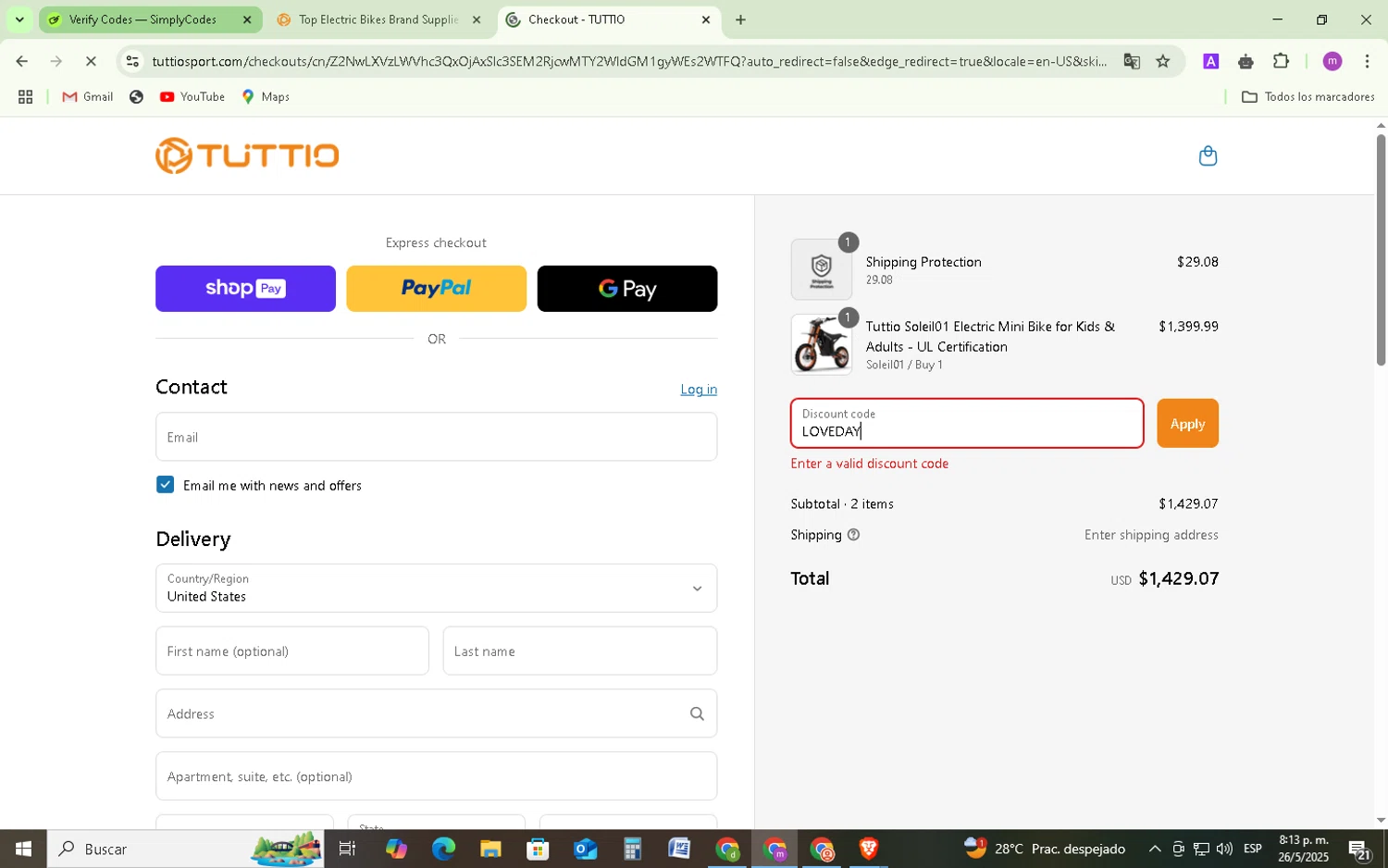
Task: Bookmark this page with the star icon
Action: 1163,61
